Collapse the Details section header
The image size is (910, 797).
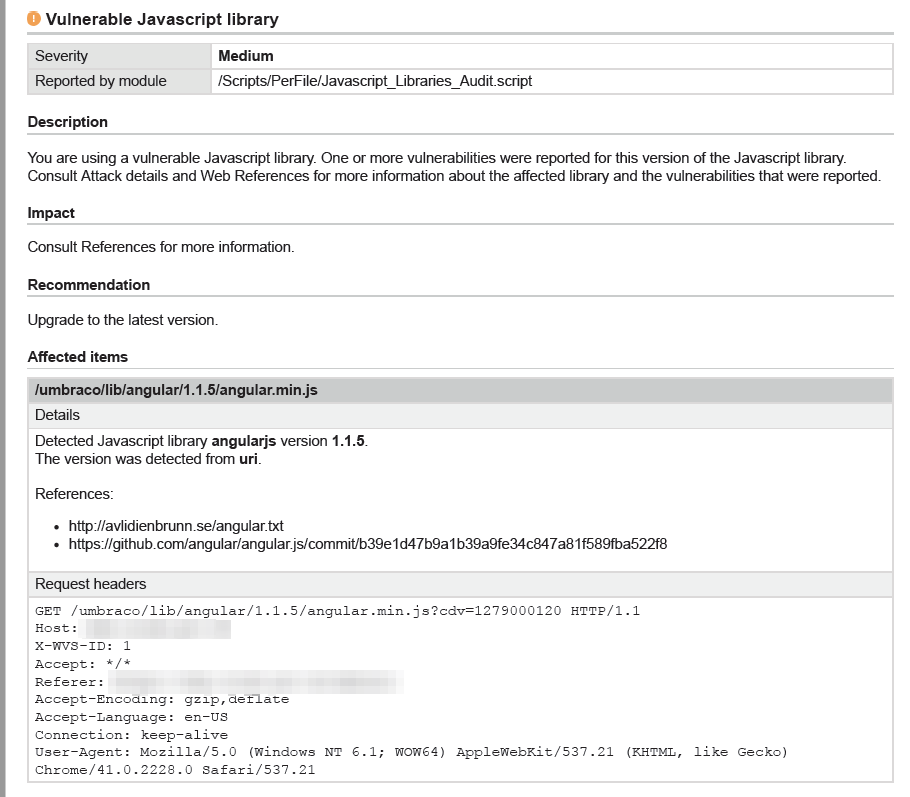coord(58,415)
